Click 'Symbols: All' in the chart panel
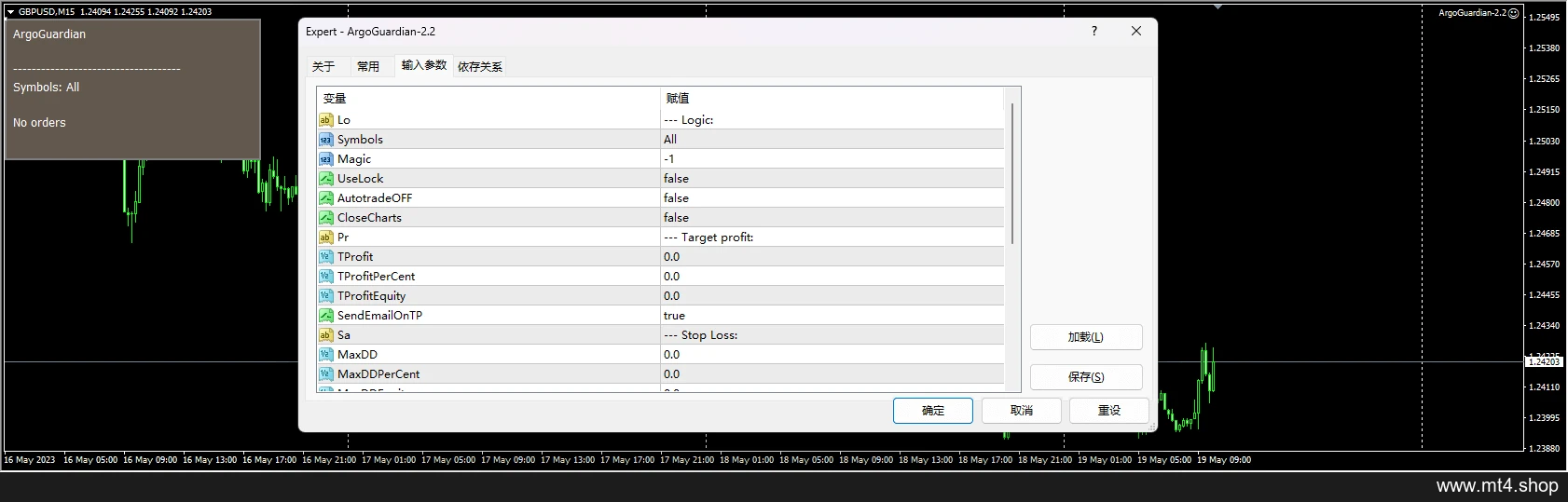The image size is (1568, 502). click(x=47, y=88)
